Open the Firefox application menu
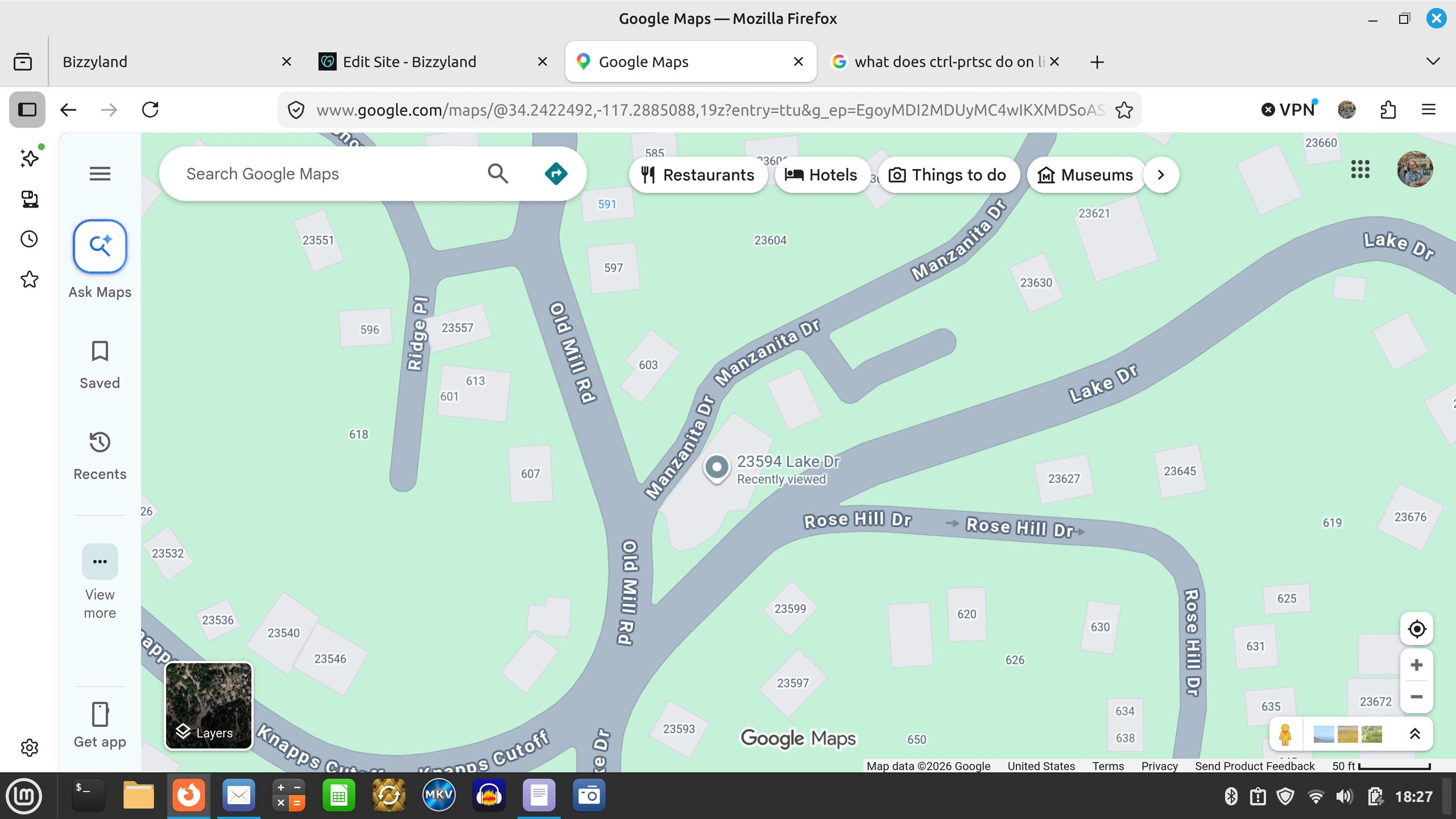 click(1429, 109)
